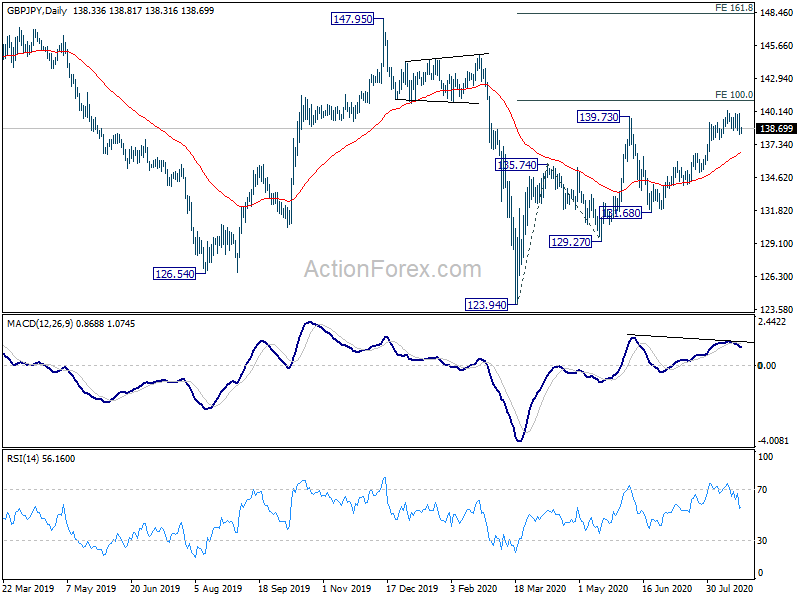Click the 5 Aug 2019 date label

tap(218, 589)
